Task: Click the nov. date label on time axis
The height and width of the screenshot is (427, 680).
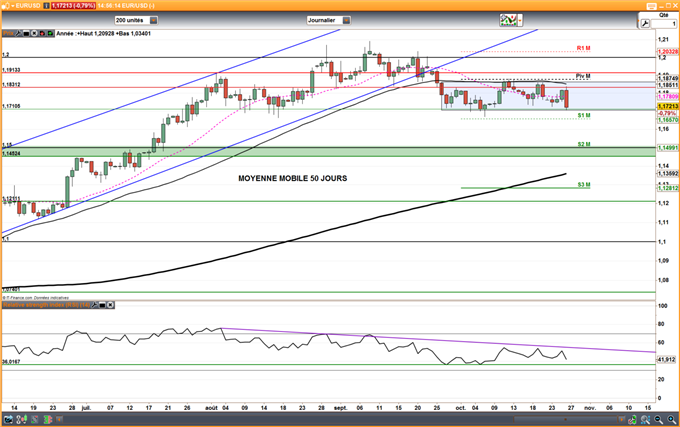Action: coord(589,408)
